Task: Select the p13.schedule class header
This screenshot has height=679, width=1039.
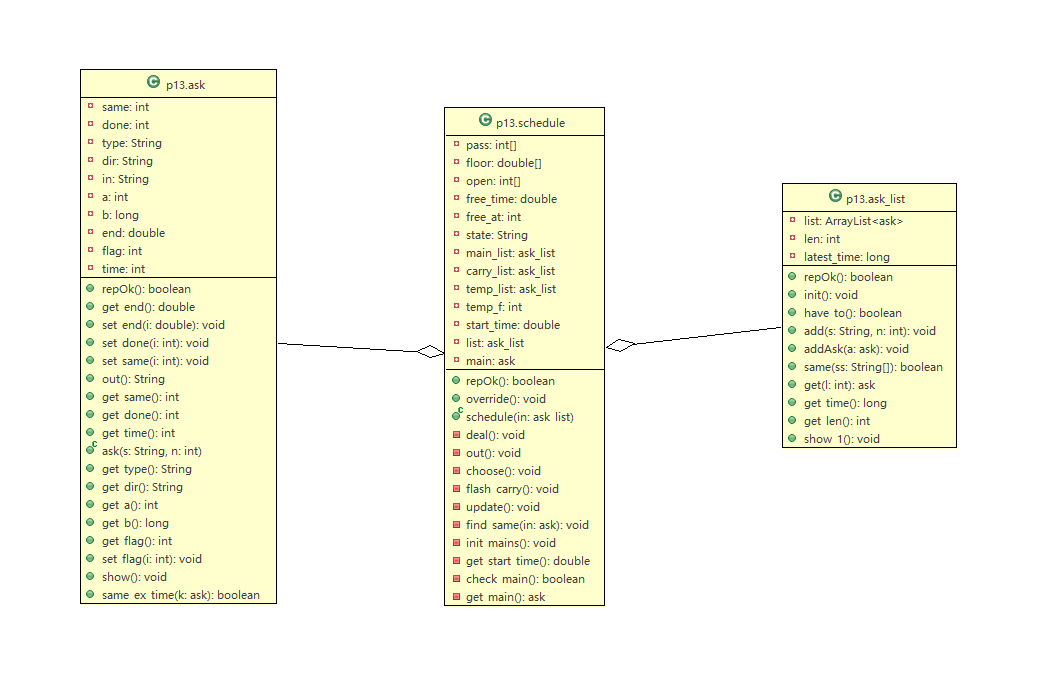Action: pyautogui.click(x=530, y=123)
